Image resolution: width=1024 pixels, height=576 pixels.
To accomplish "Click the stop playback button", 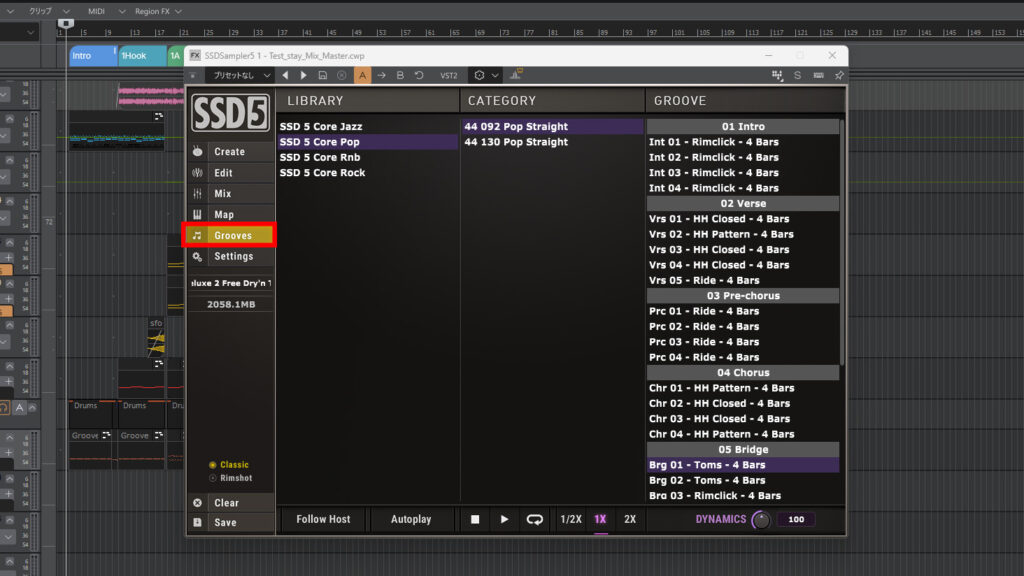I will coord(476,520).
